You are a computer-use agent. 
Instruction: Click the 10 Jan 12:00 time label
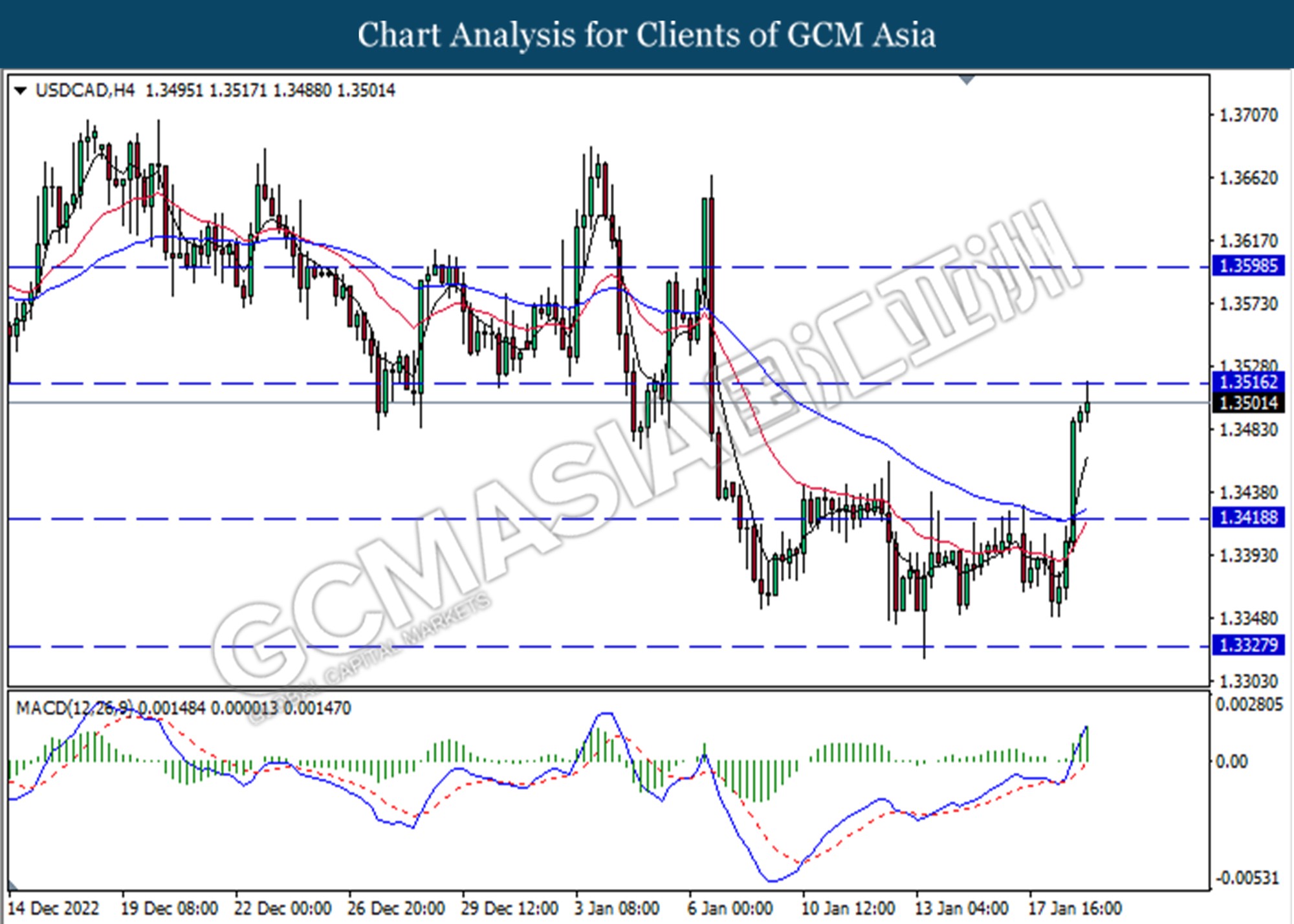pos(848,908)
